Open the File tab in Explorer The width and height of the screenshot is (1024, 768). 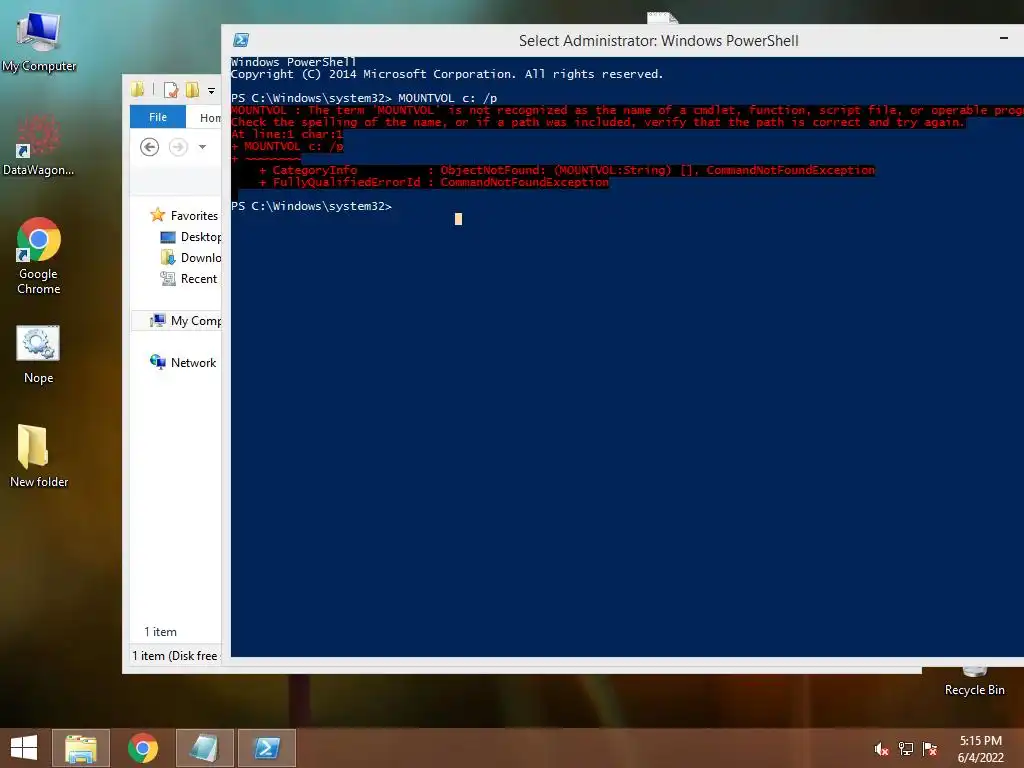coord(158,117)
